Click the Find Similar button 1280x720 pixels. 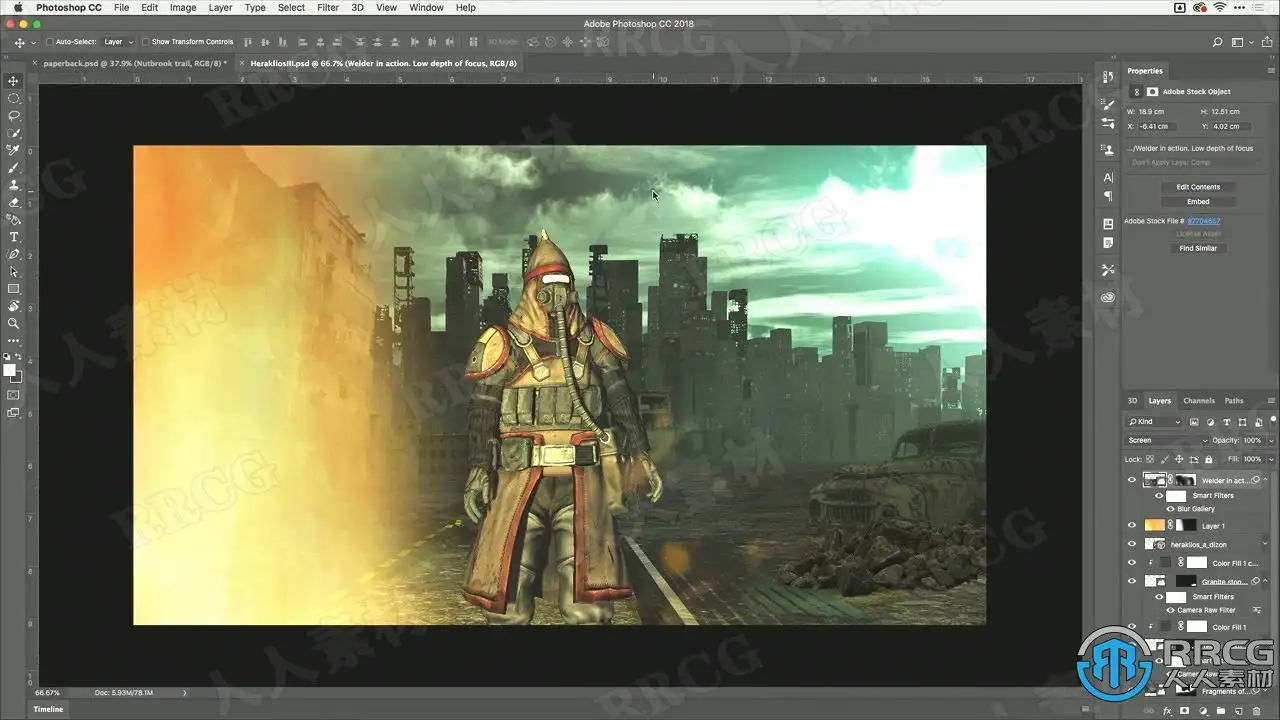[1198, 248]
